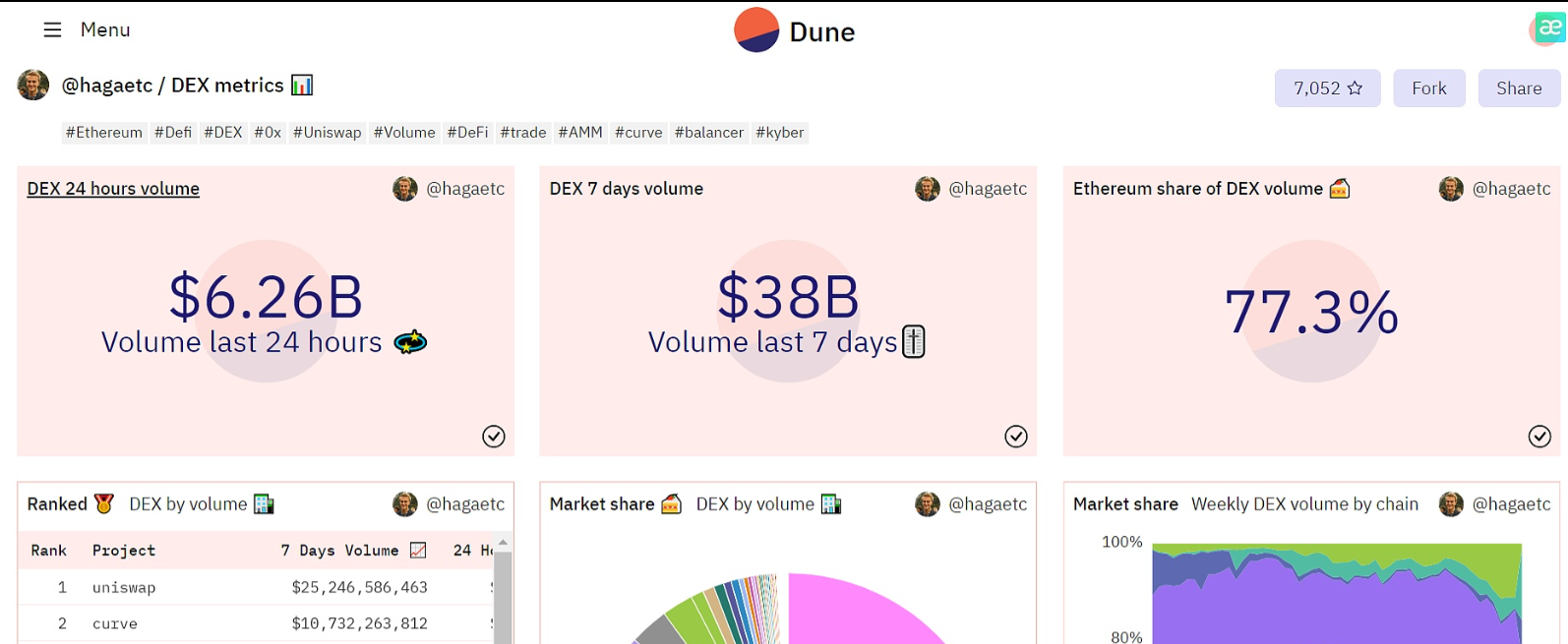Open the DEX 24 hours volume link
Screen dimensions: 1568x644
[x=113, y=189]
